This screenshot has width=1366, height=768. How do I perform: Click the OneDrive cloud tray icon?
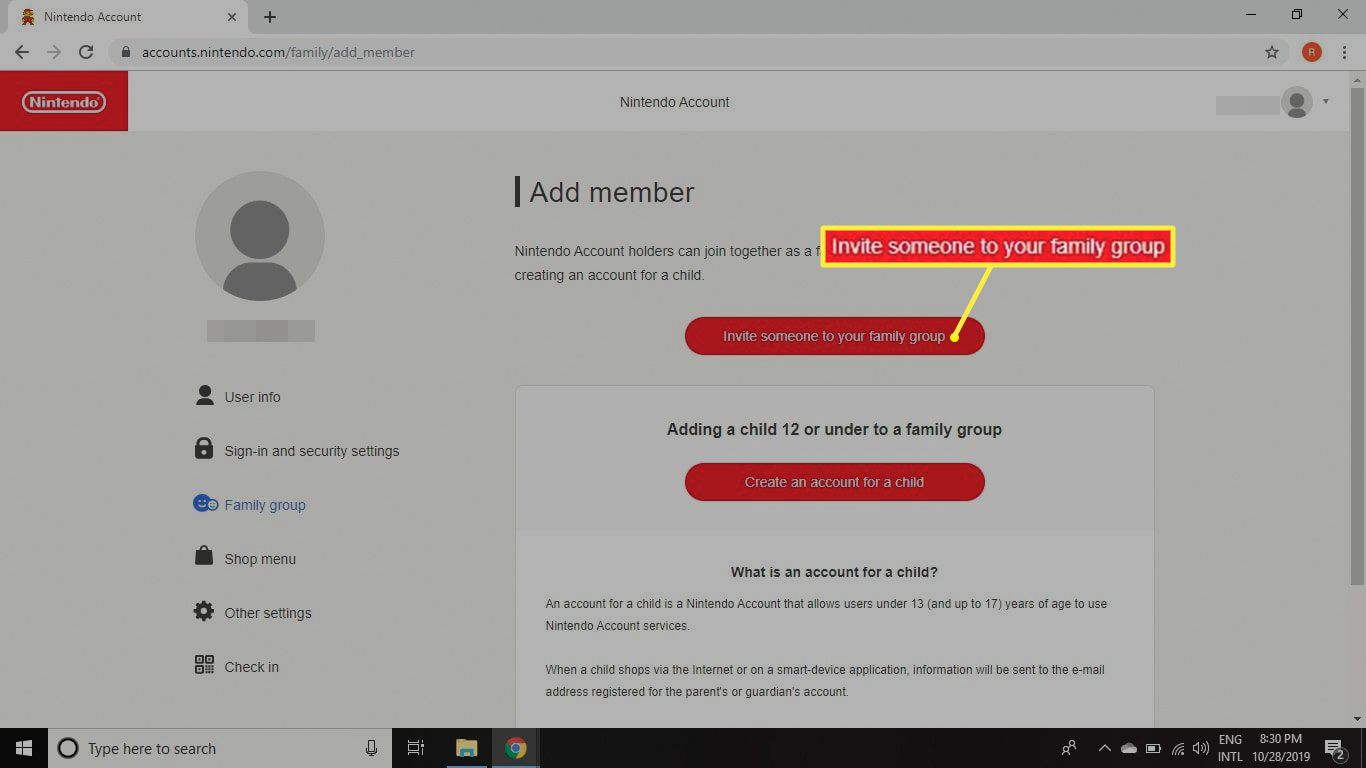(x=1129, y=748)
